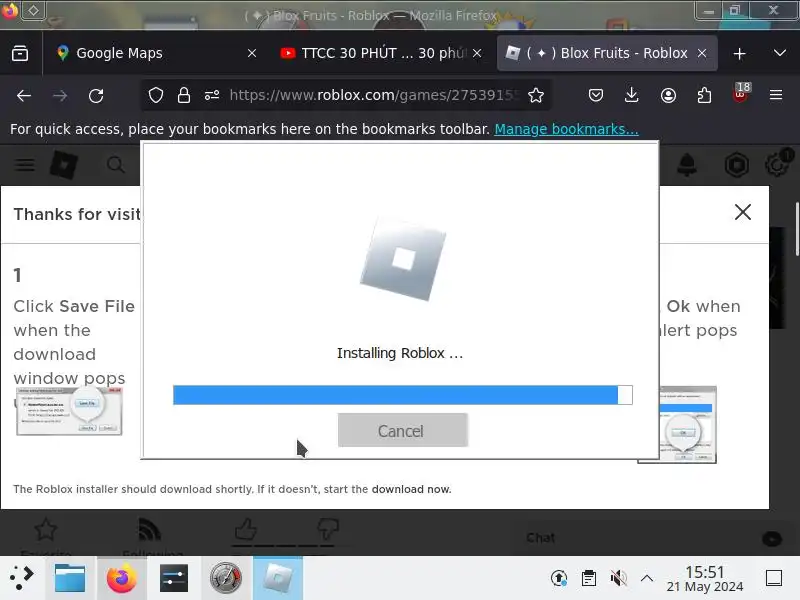Click the Ok alert instruction thumbnail
The image size is (800, 600).
click(688, 424)
